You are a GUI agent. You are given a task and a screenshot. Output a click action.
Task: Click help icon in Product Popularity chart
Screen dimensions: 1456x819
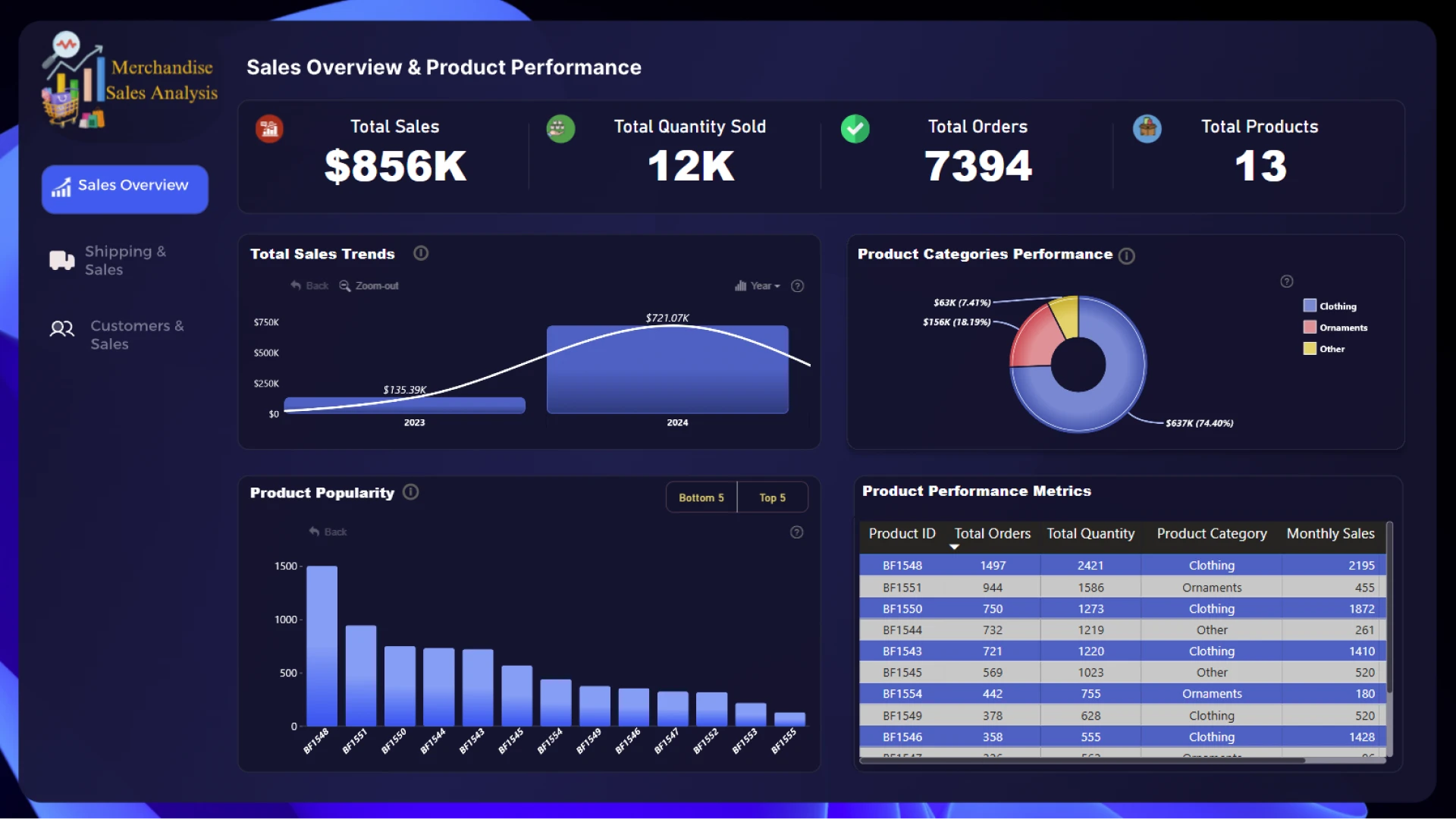point(796,532)
